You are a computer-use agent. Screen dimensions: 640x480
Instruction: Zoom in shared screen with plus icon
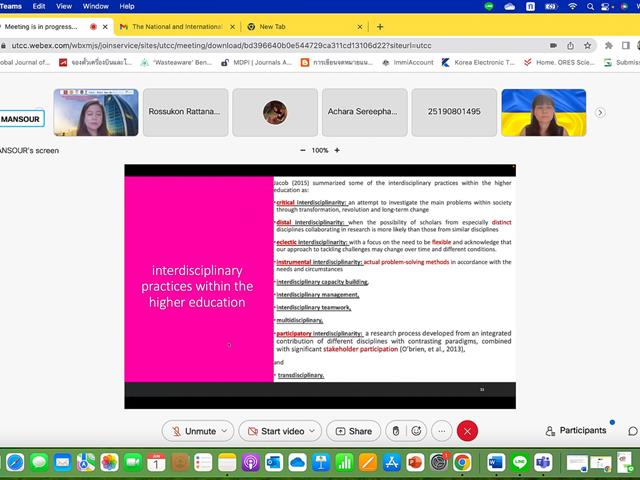(x=337, y=150)
